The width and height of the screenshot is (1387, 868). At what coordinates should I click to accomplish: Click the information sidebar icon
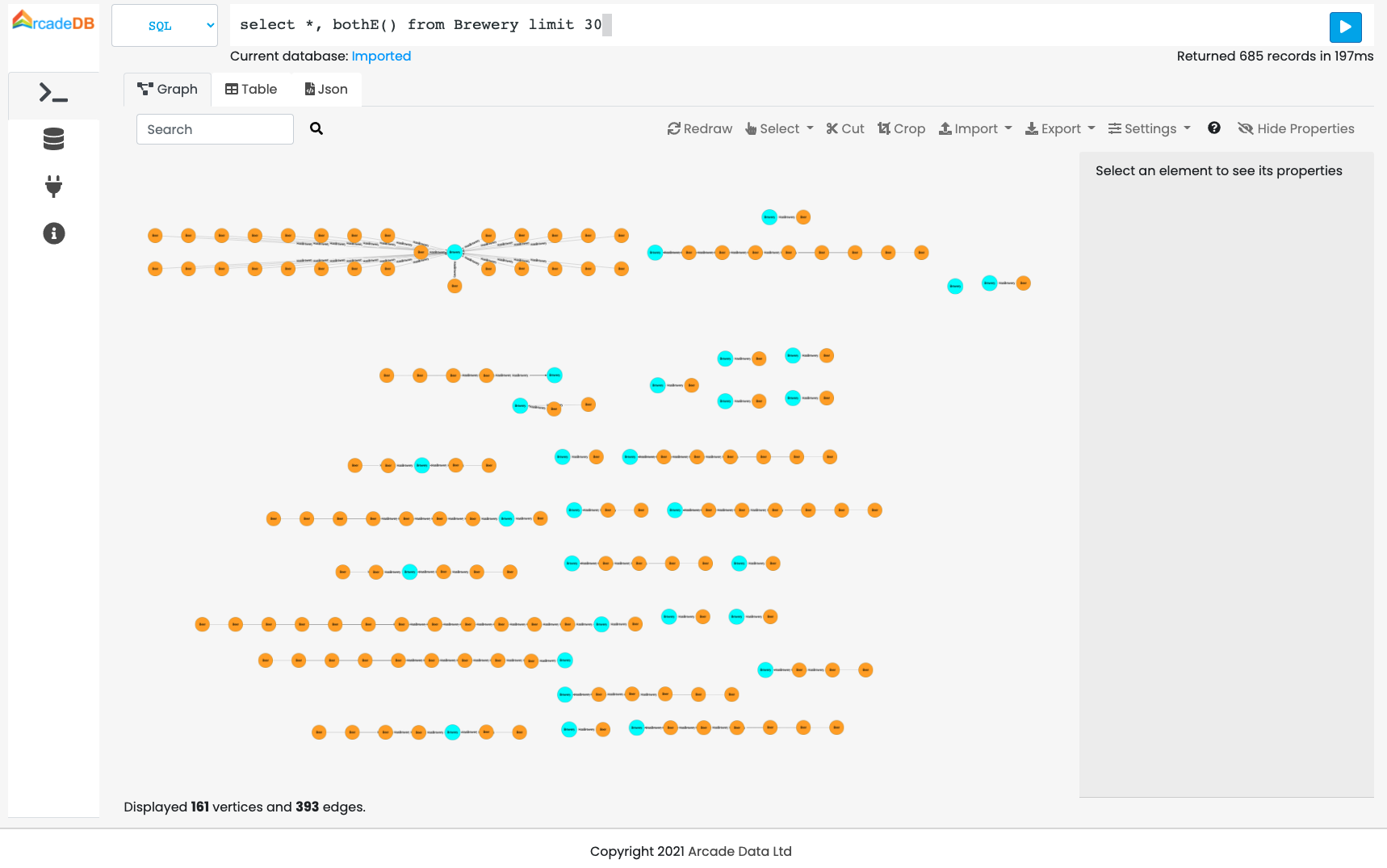click(x=52, y=233)
